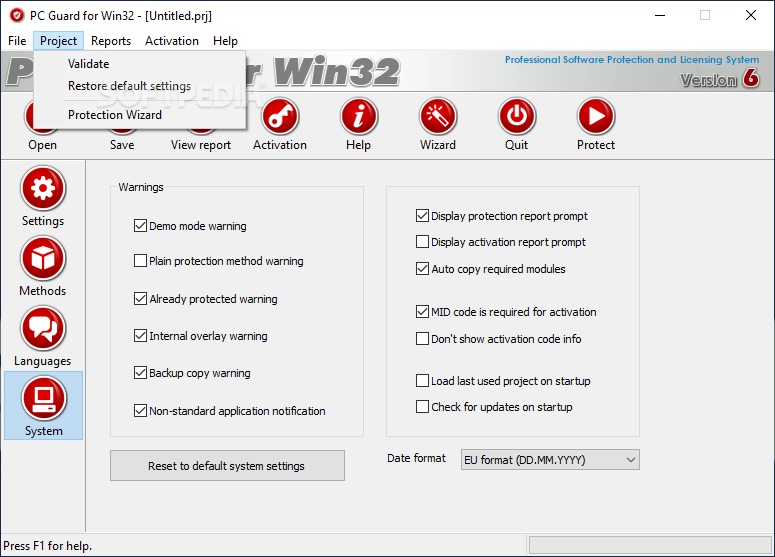Click the Quit power icon
Image resolution: width=775 pixels, height=557 pixels.
click(517, 116)
